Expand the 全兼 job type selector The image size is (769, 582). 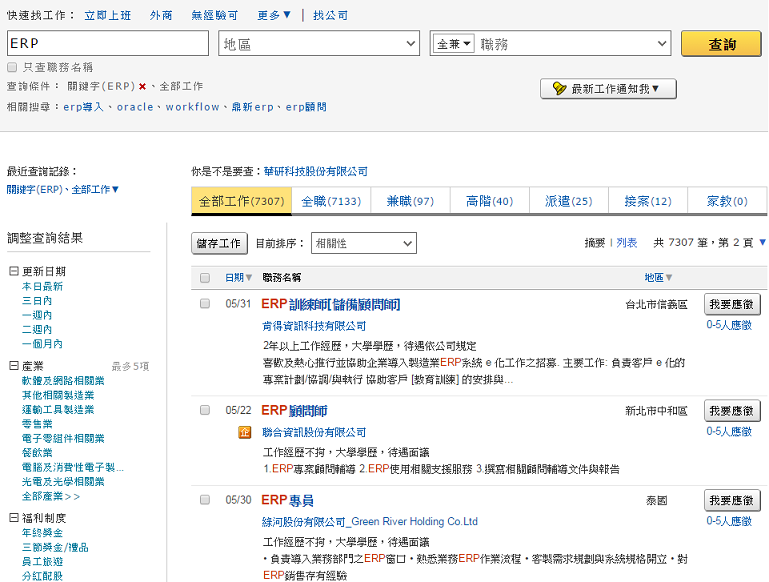454,44
